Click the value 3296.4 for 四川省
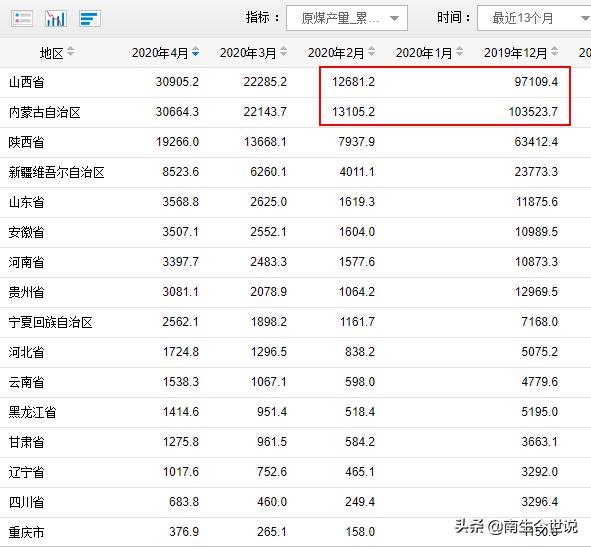 point(540,502)
